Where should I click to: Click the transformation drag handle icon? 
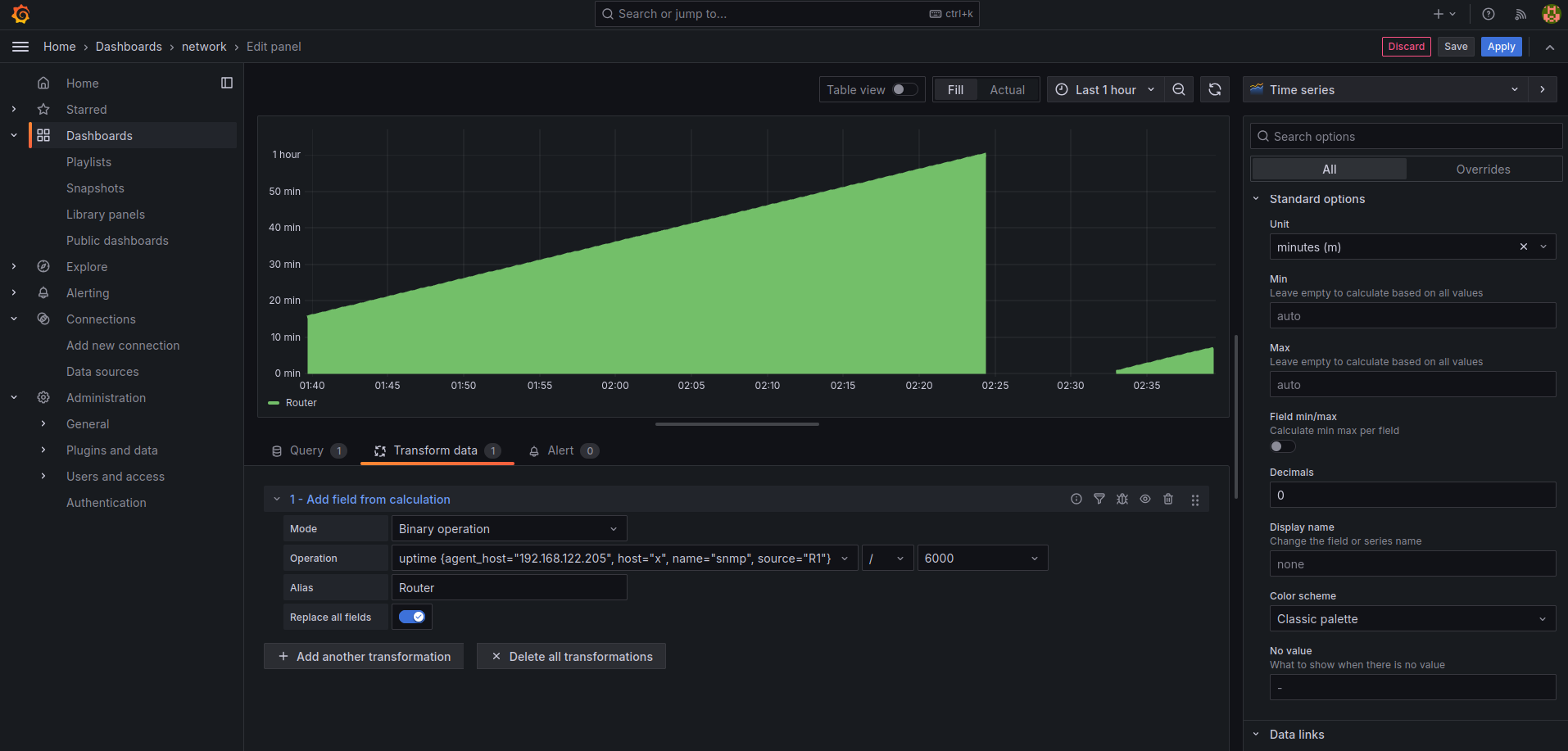click(1195, 500)
